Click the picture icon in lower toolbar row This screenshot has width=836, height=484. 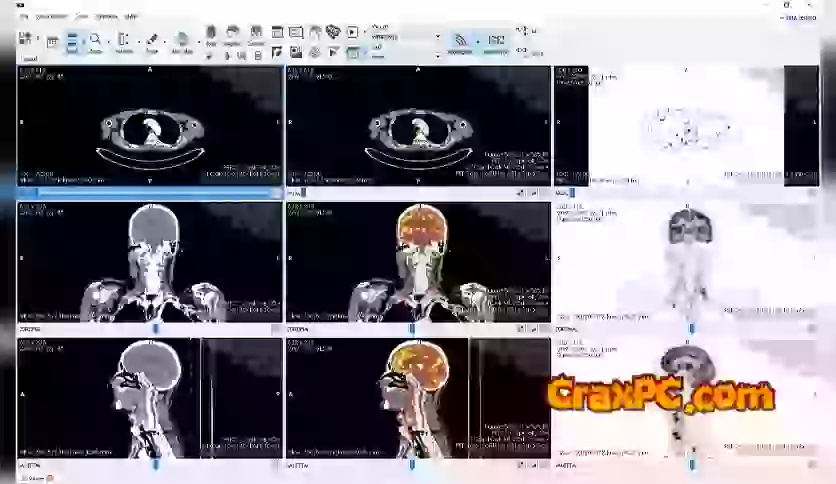(296, 52)
